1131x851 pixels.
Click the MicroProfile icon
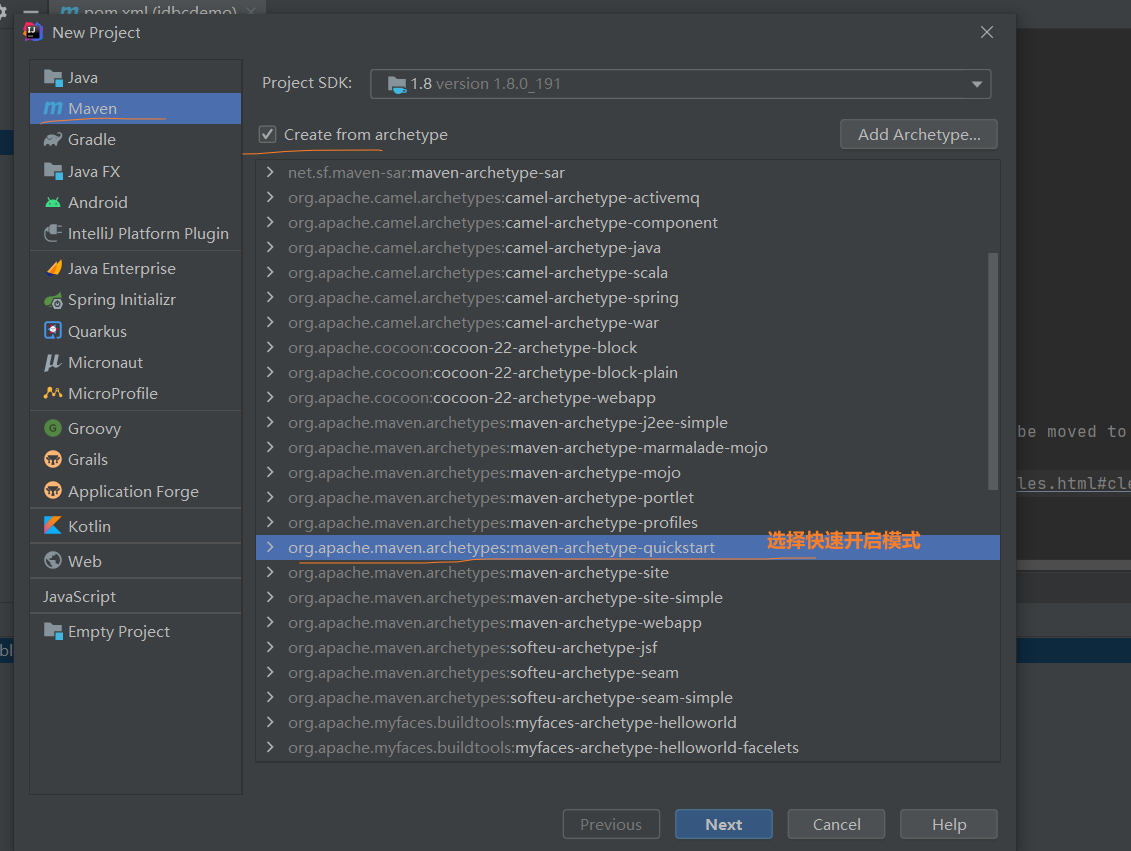(53, 393)
